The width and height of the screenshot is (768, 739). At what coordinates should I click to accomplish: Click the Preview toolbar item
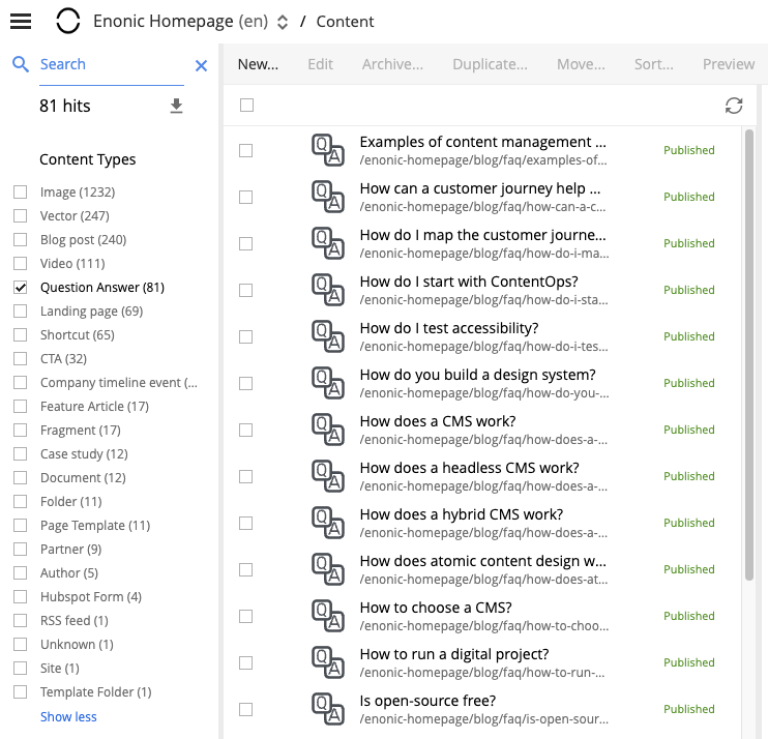click(x=728, y=64)
